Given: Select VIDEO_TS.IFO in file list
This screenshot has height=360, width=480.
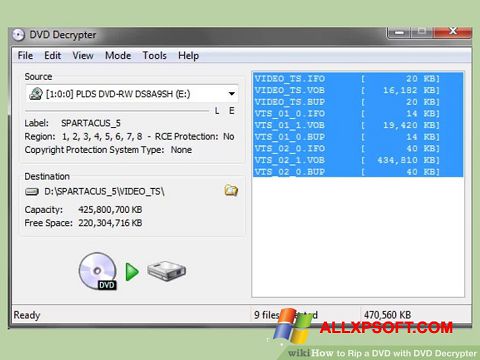Looking at the screenshot, I should click(x=358, y=79).
